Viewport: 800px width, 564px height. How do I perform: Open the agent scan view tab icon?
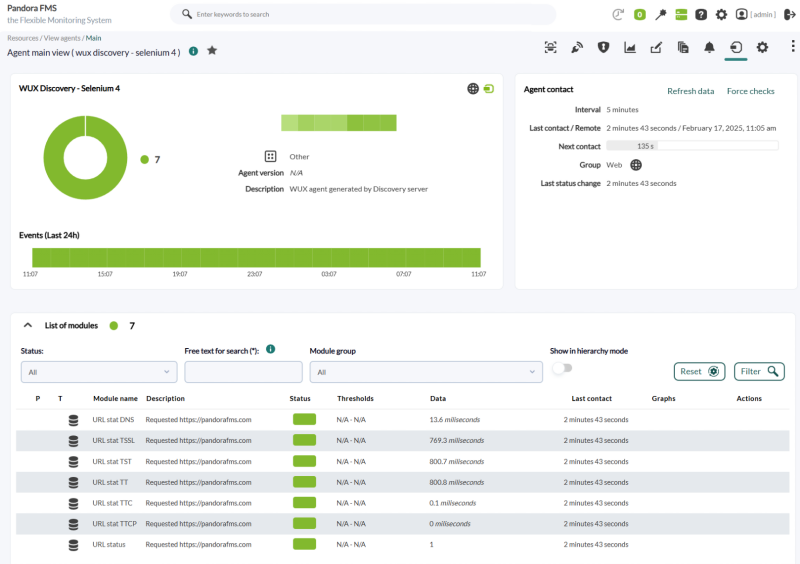(x=551, y=47)
